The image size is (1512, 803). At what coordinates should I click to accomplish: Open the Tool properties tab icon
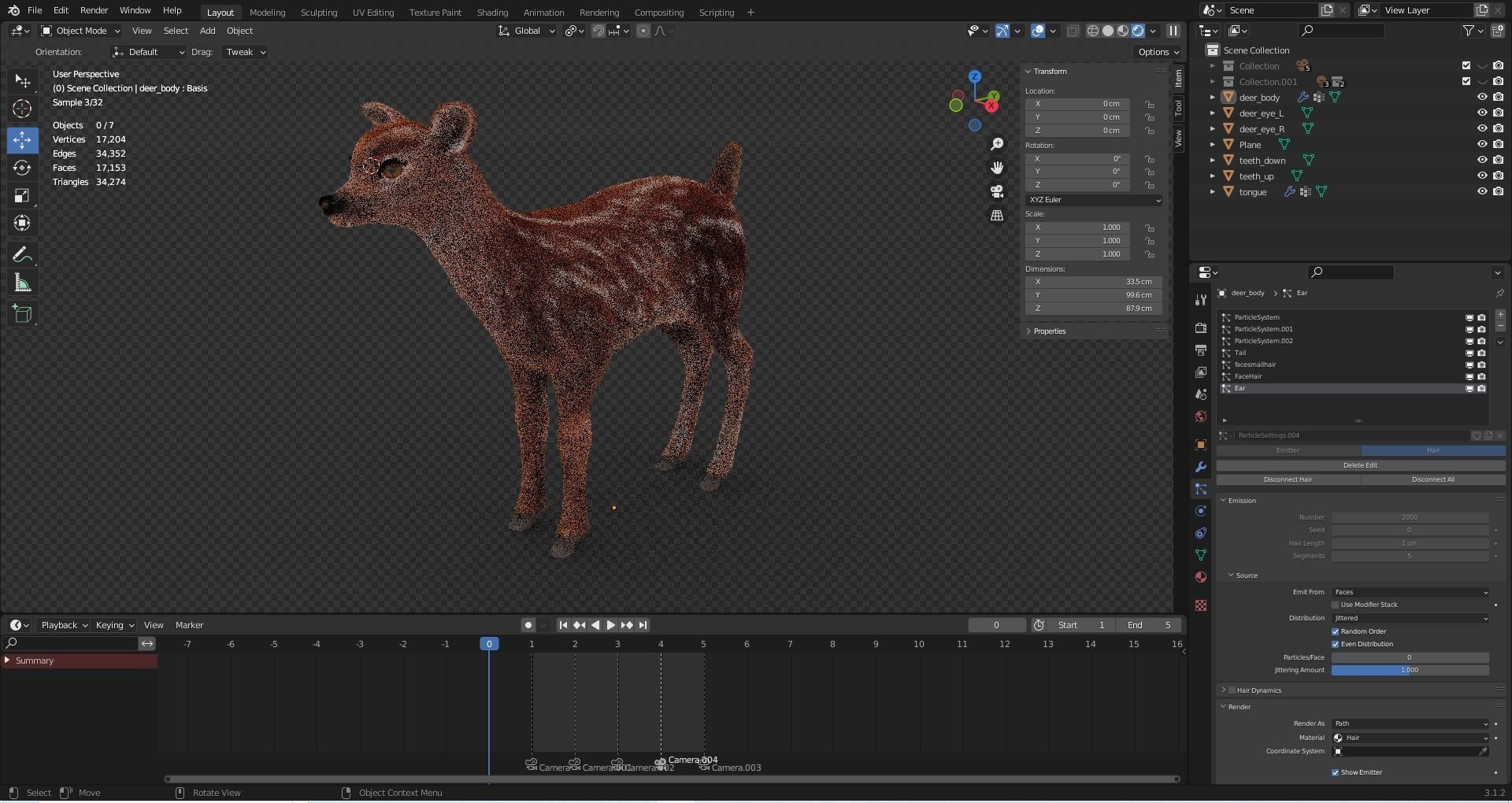(1200, 300)
